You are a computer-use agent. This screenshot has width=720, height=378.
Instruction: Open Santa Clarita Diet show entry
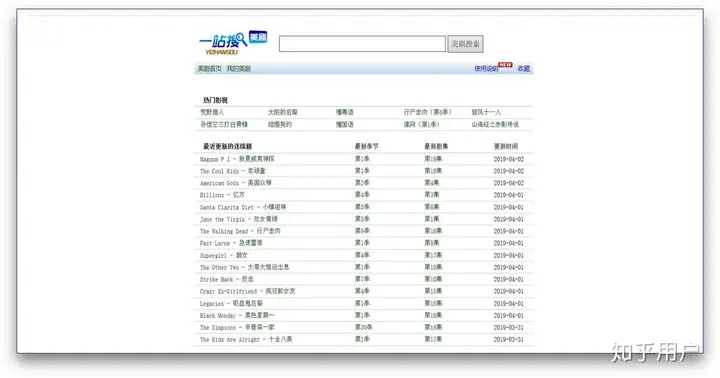[243, 207]
